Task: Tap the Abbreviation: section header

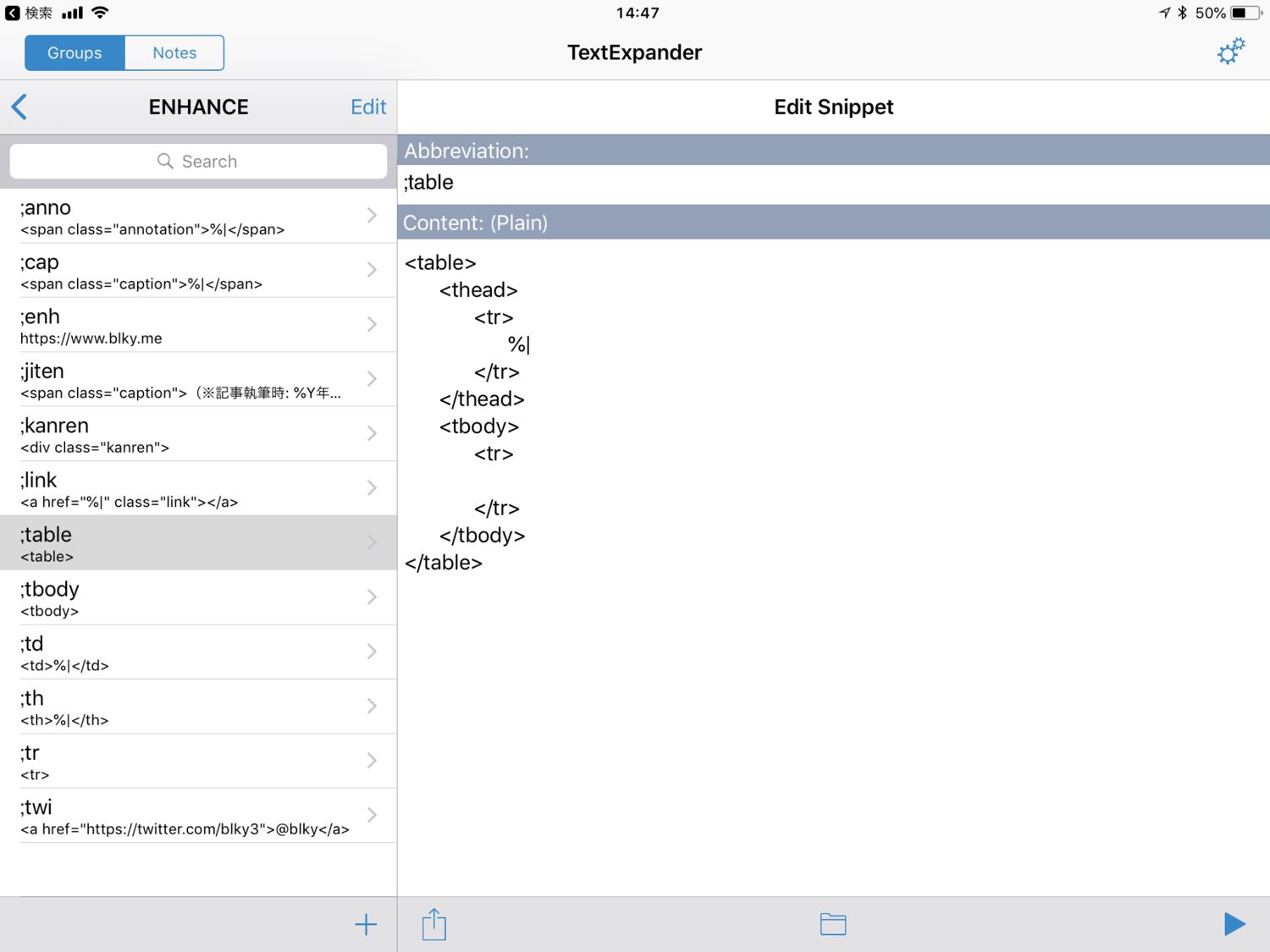Action: [x=833, y=151]
